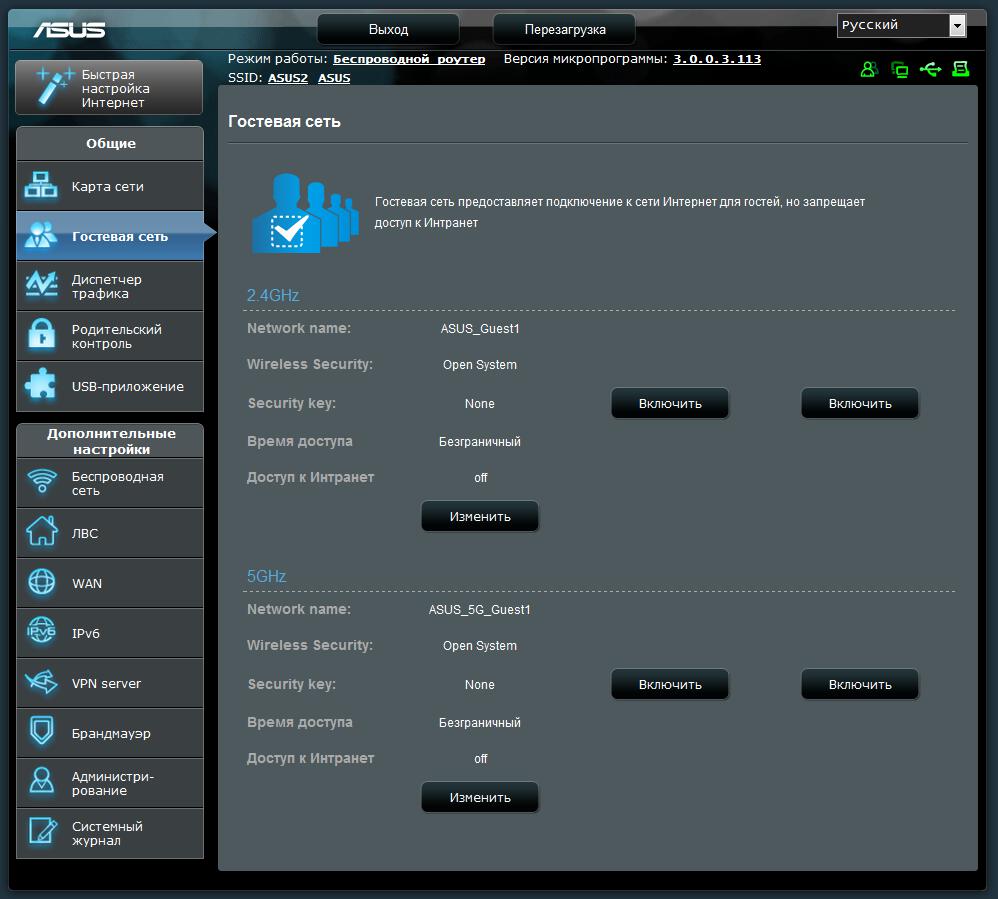Click the ASUS_5G_Guest1 network name

[480, 609]
